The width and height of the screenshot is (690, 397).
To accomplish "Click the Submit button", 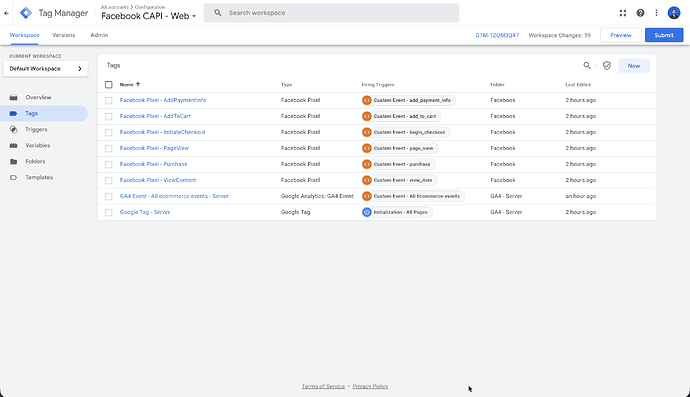I will coord(664,35).
